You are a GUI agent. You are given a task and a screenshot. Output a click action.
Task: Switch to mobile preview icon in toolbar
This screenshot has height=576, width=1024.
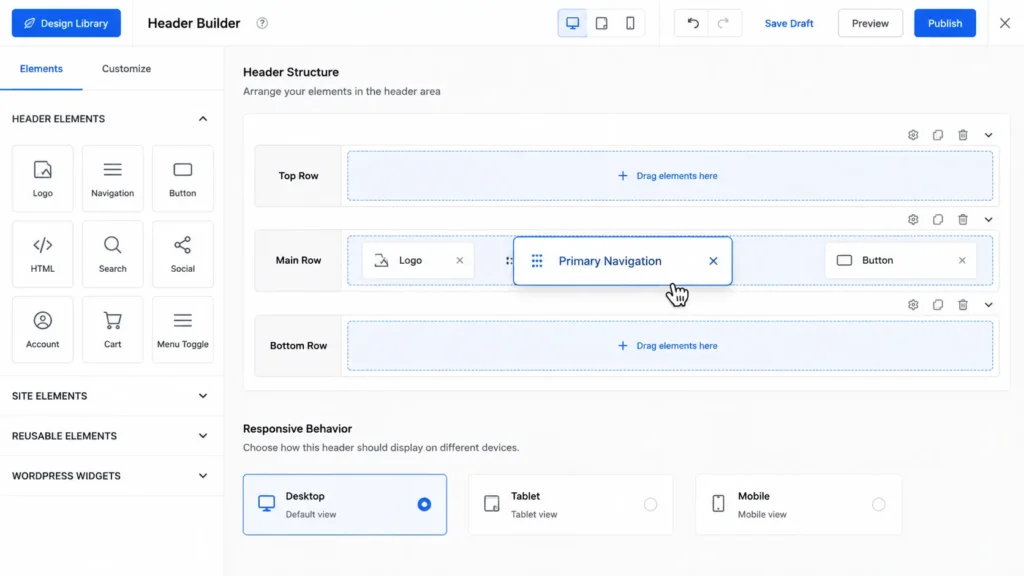coord(630,23)
